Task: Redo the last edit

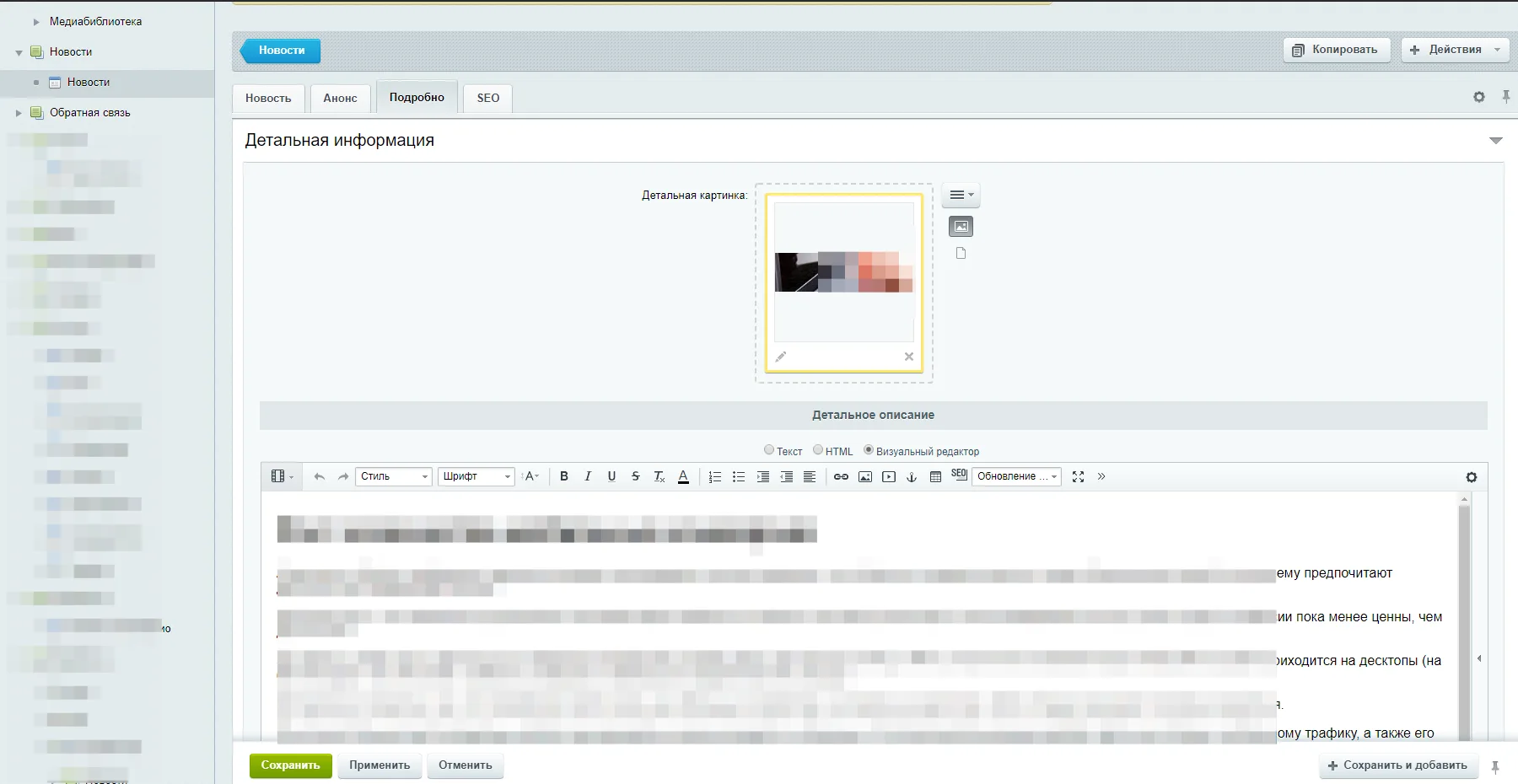Action: [x=343, y=476]
